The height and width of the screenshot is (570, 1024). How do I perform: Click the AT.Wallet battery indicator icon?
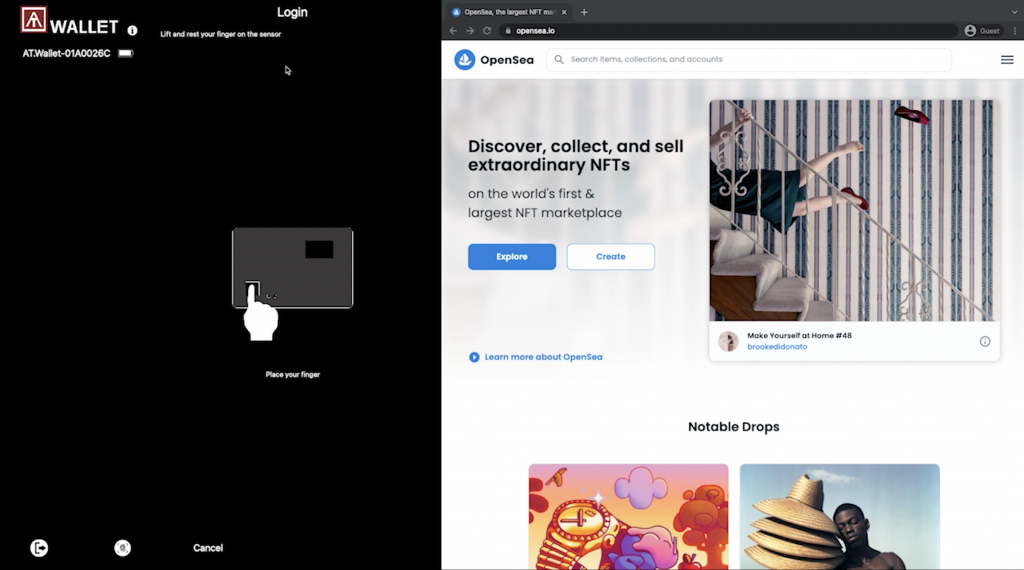coord(125,53)
